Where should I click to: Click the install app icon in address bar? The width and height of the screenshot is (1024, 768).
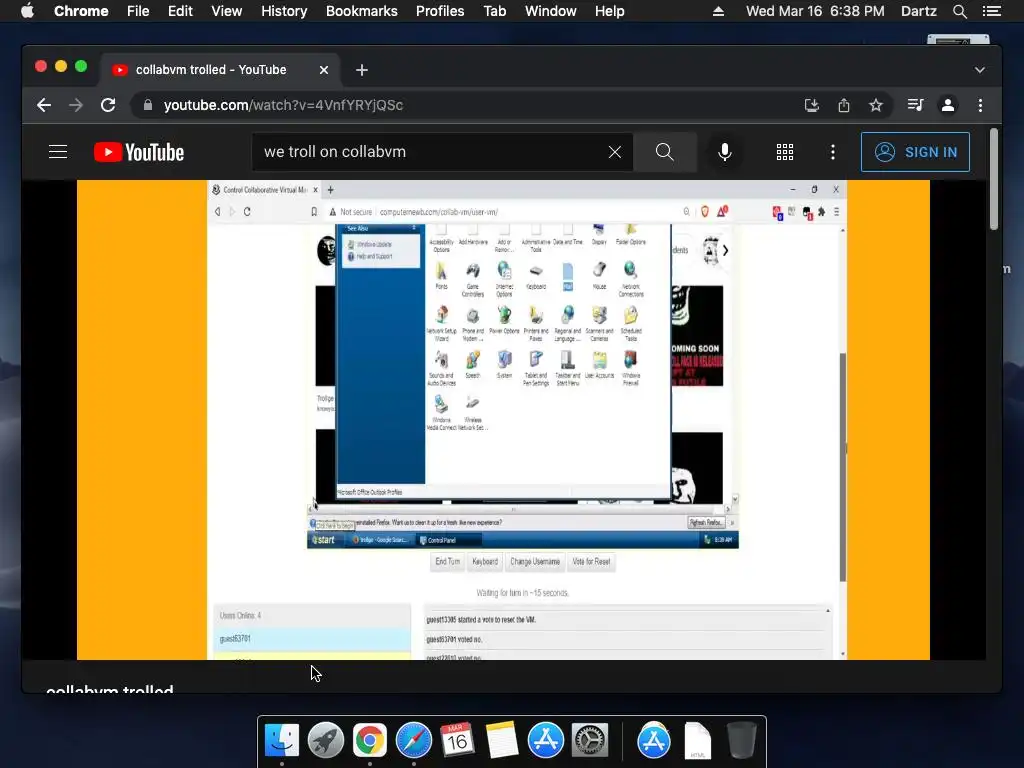coord(812,105)
